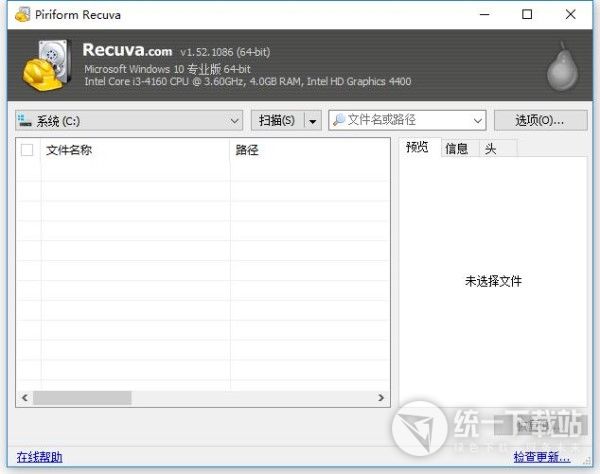600x474 pixels.
Task: Click the 未选择文件 preview message
Action: pyautogui.click(x=493, y=281)
